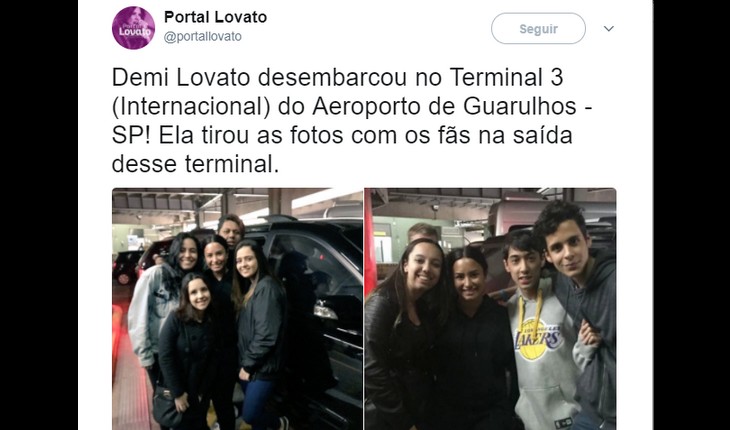Click the Lakers logo on gray hoodie
The height and width of the screenshot is (430, 730).
(x=539, y=339)
